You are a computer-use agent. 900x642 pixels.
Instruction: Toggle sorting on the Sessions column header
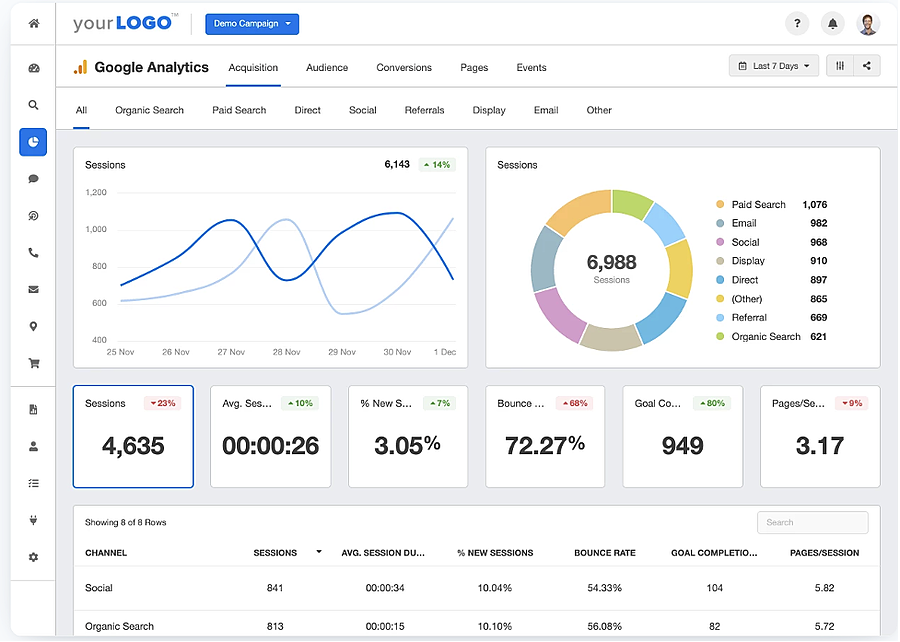[x=318, y=552]
